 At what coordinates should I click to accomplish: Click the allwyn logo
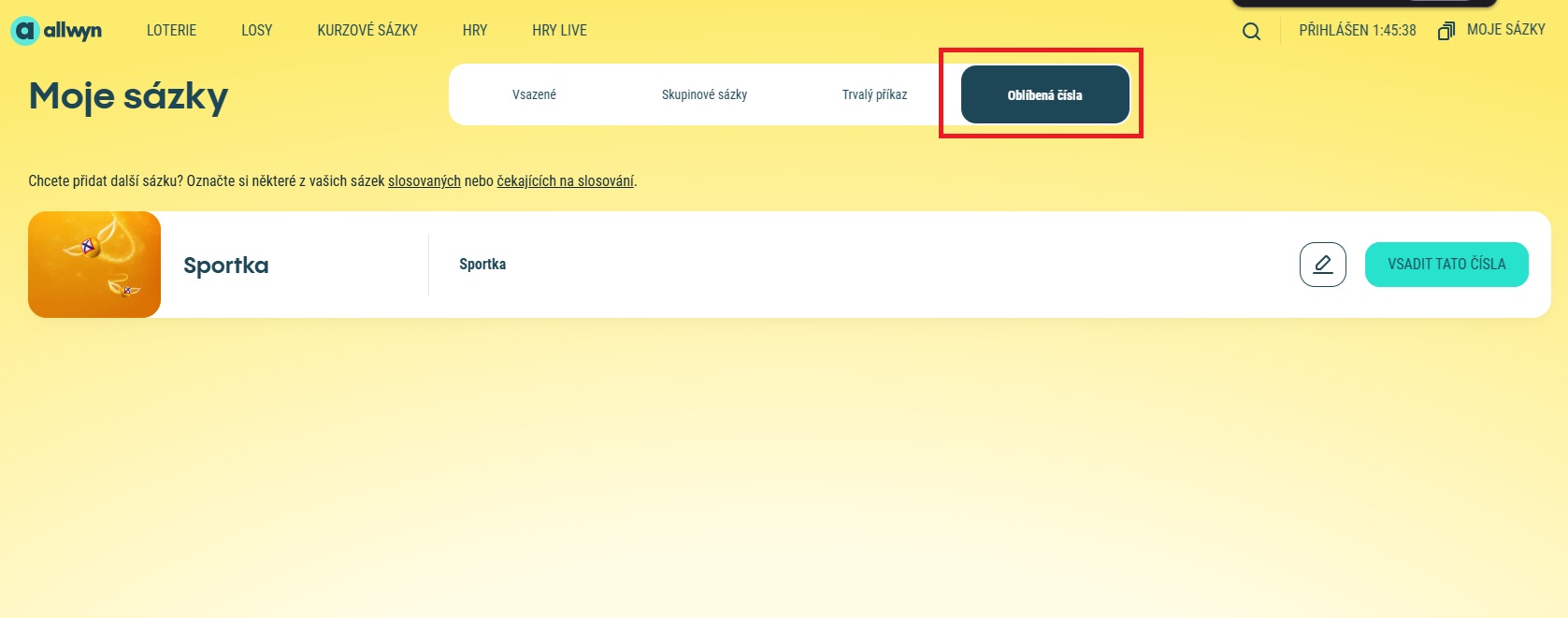coord(56,31)
